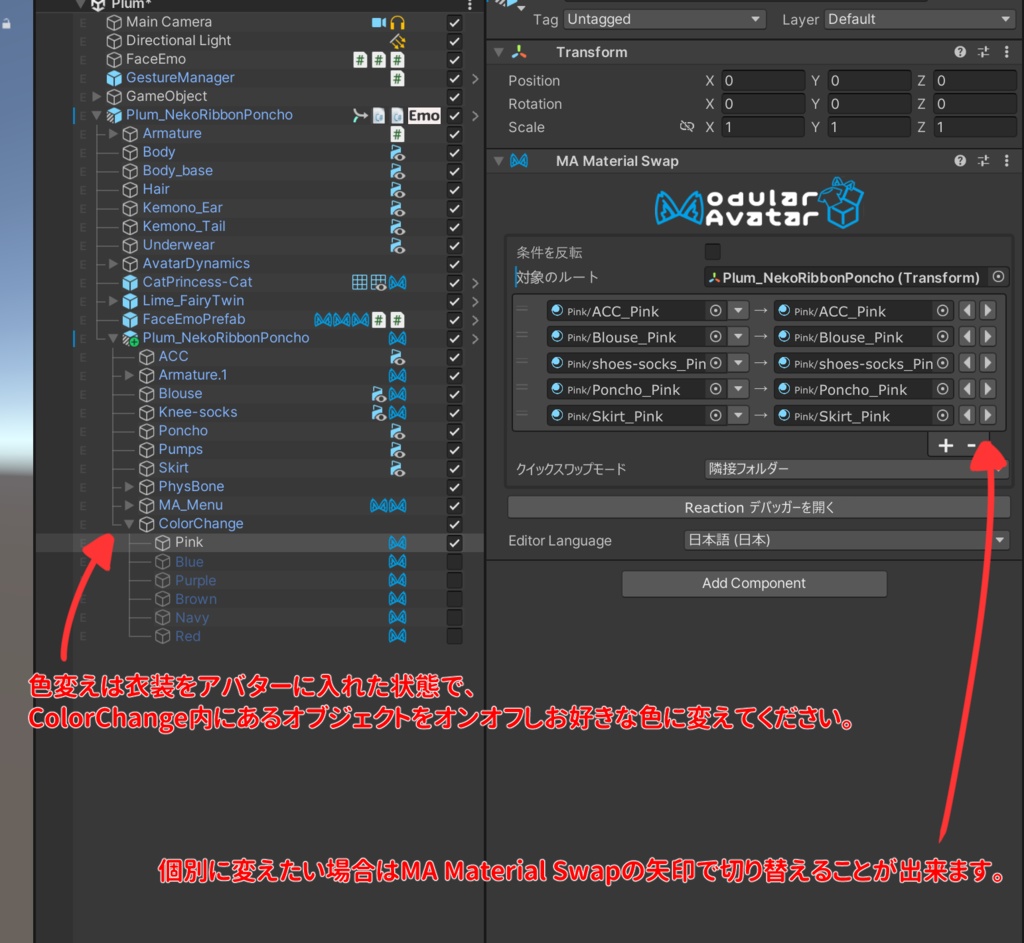The width and height of the screenshot is (1024, 943).
Task: Enable the Red color object checkbox
Action: pos(455,636)
